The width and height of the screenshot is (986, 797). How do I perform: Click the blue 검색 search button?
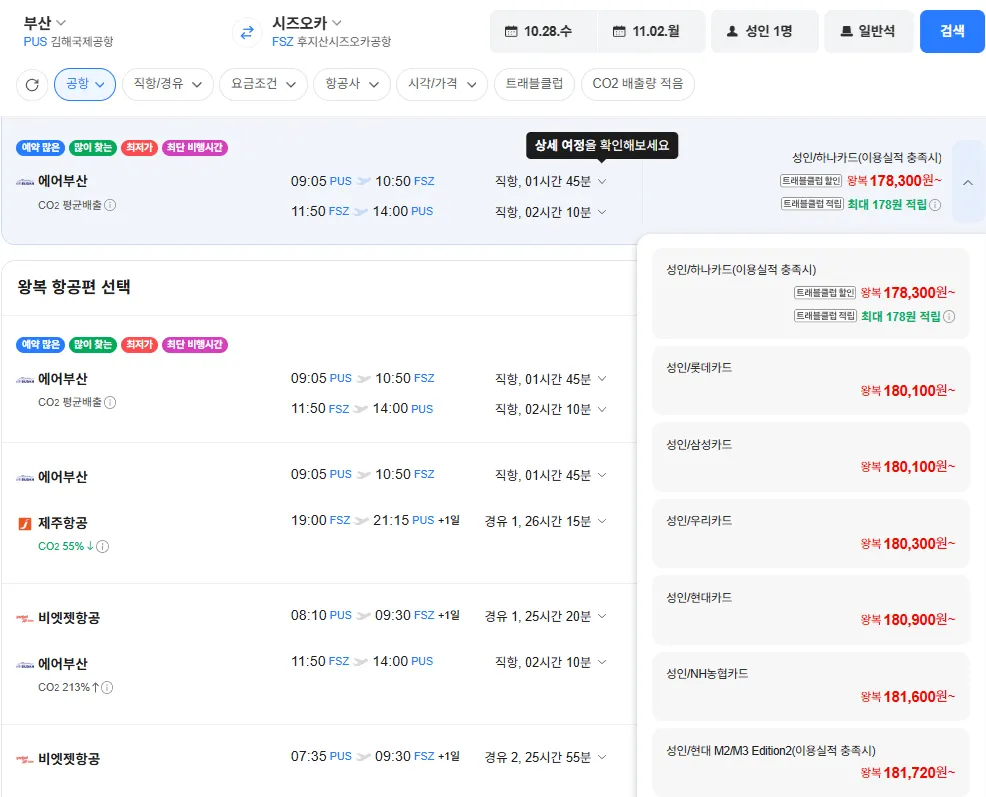(952, 31)
